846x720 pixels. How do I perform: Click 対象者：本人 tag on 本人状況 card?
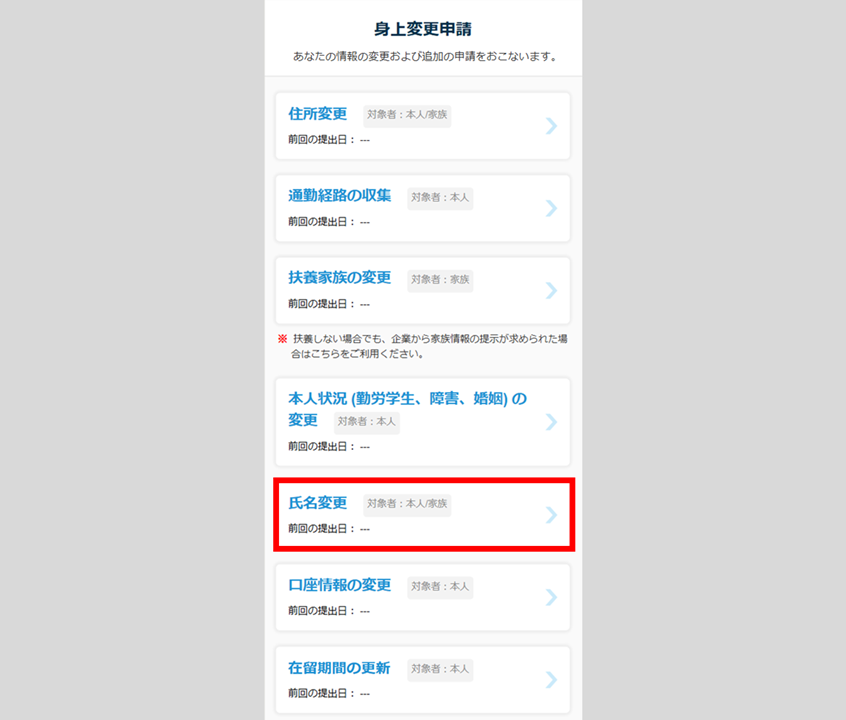(x=366, y=422)
